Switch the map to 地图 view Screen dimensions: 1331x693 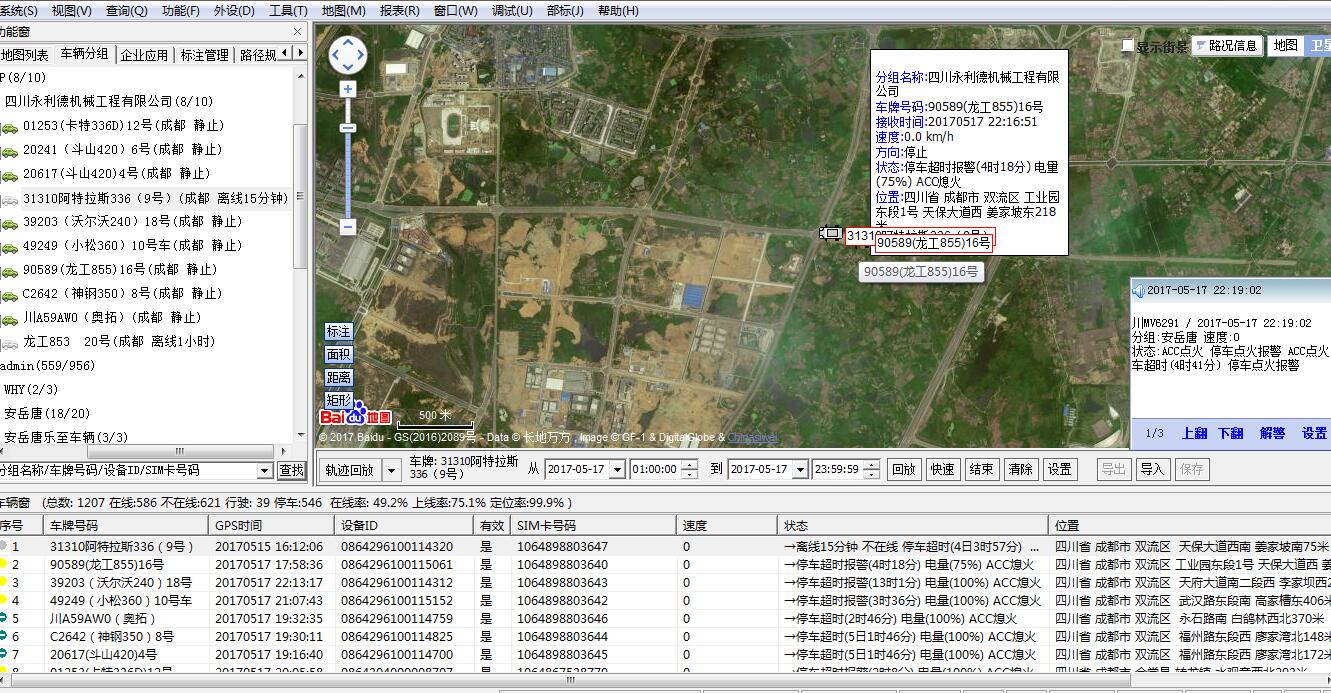tap(1285, 46)
